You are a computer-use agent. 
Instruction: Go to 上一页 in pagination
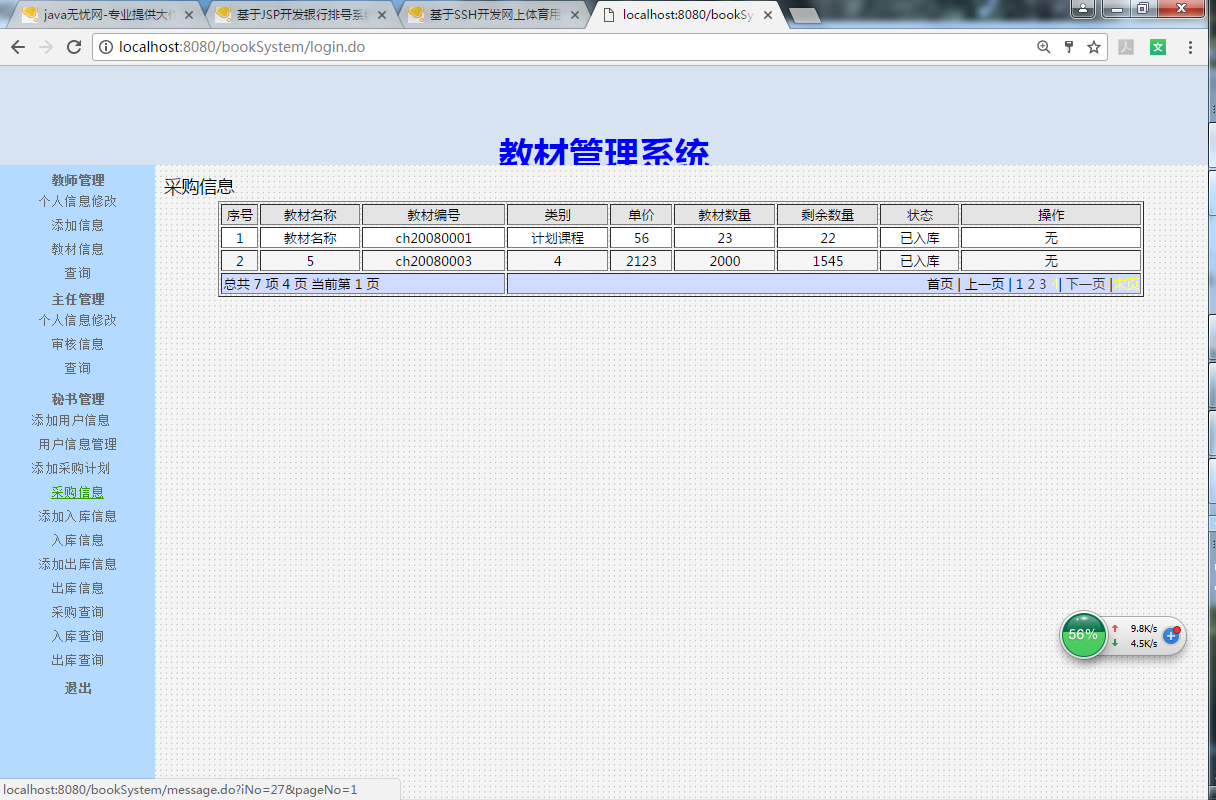pyautogui.click(x=984, y=284)
